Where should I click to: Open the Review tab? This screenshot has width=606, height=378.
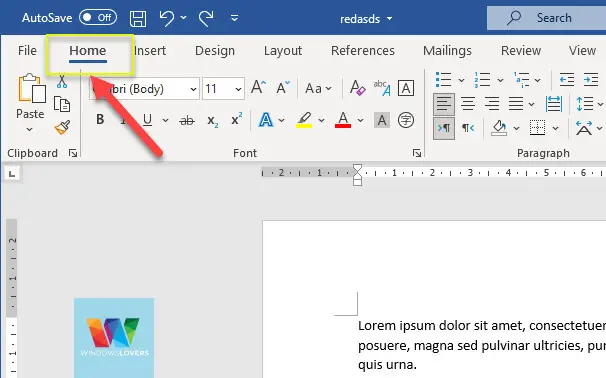click(521, 51)
